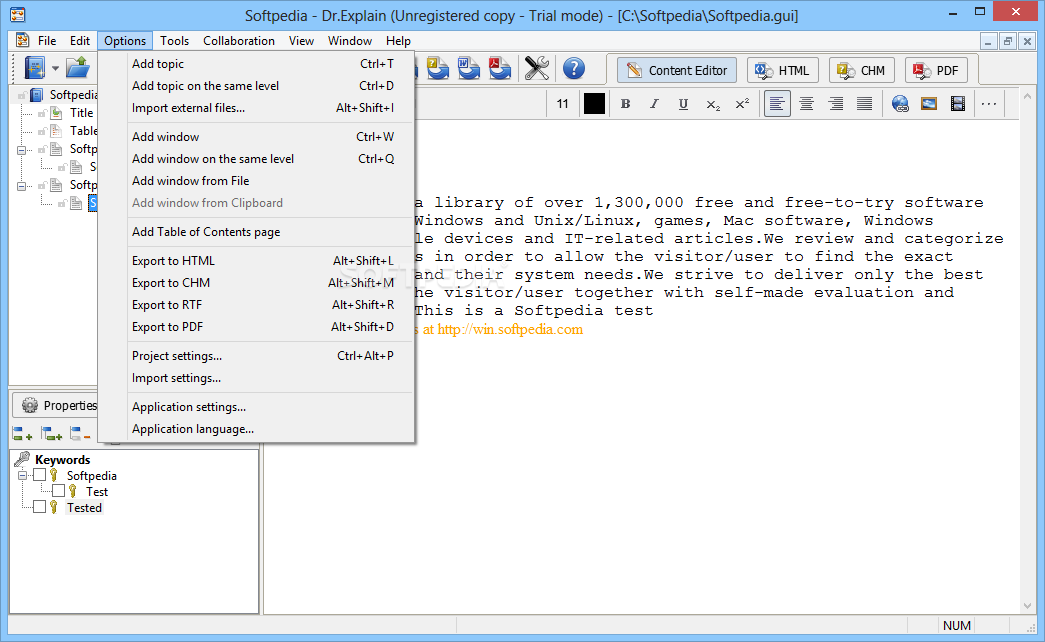Toggle italic formatting

654,103
